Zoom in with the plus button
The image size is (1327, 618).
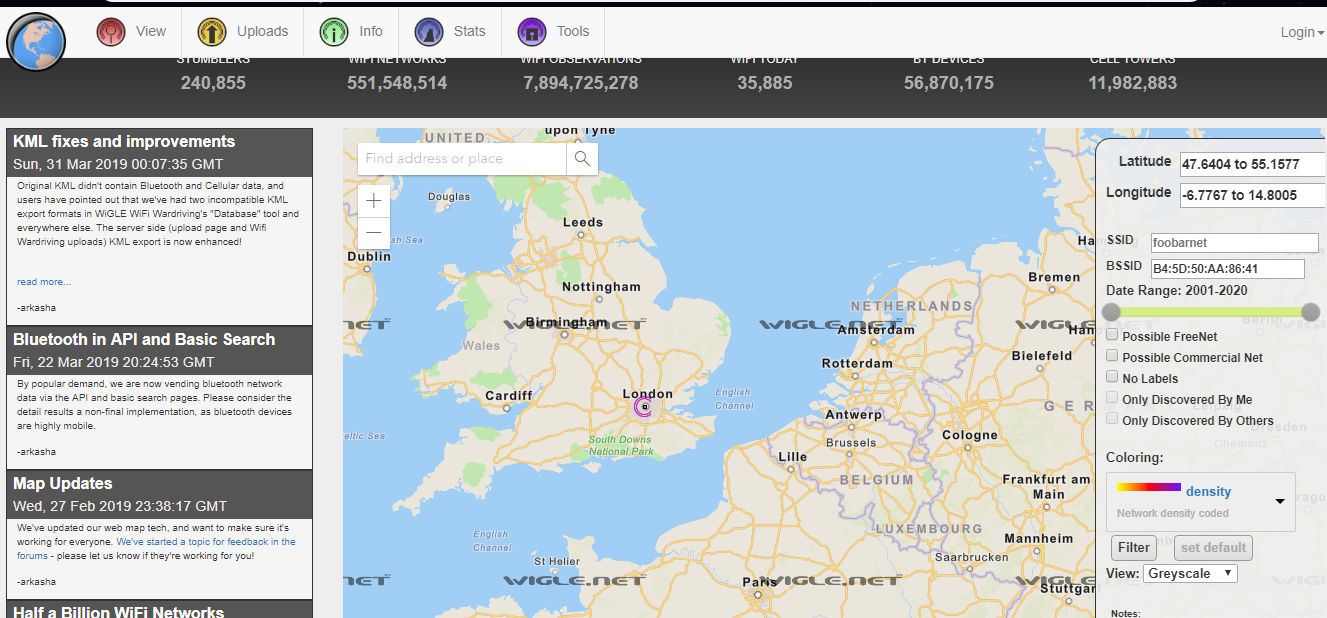pos(374,201)
